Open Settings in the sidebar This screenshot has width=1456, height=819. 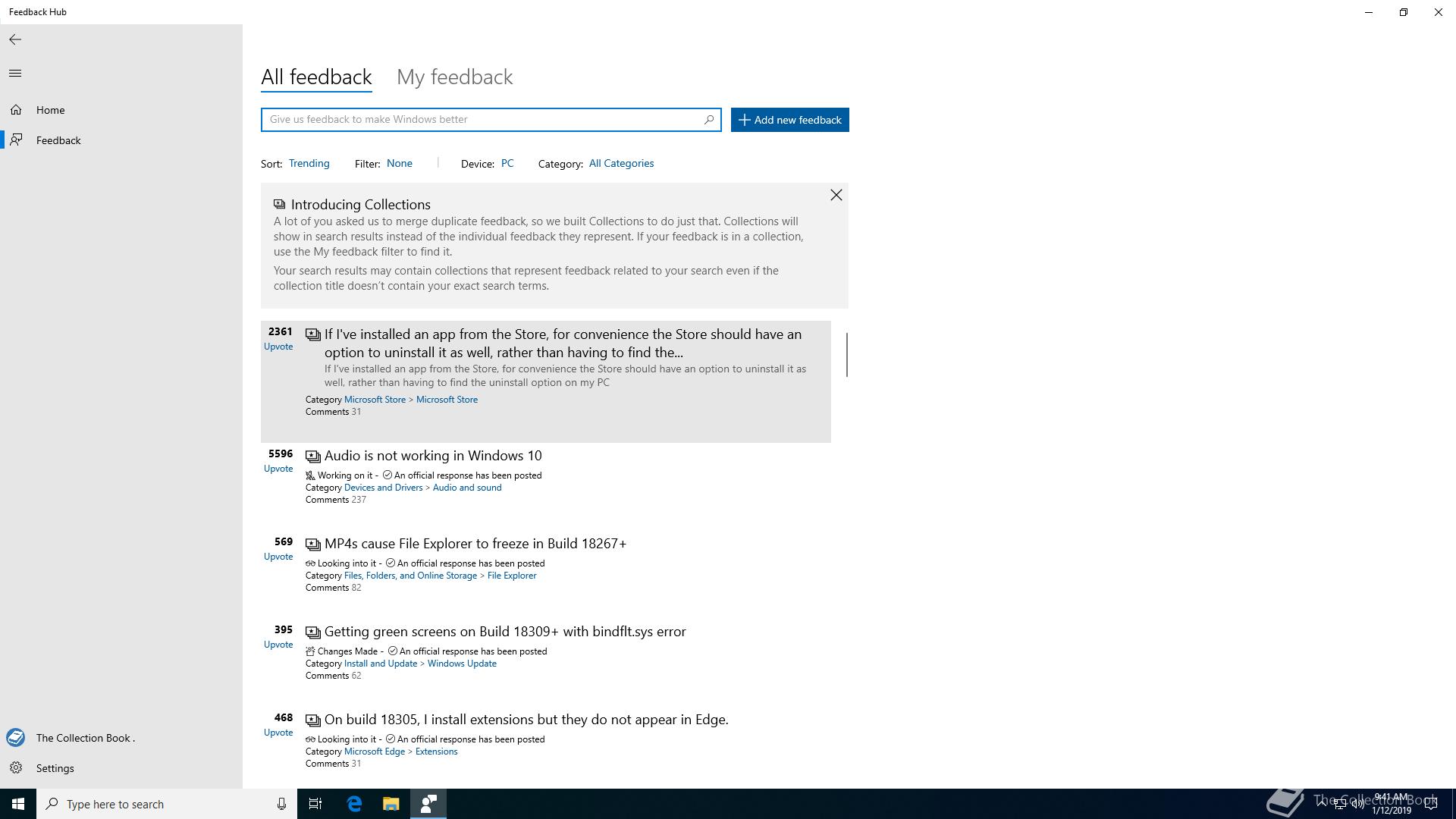[121, 768]
